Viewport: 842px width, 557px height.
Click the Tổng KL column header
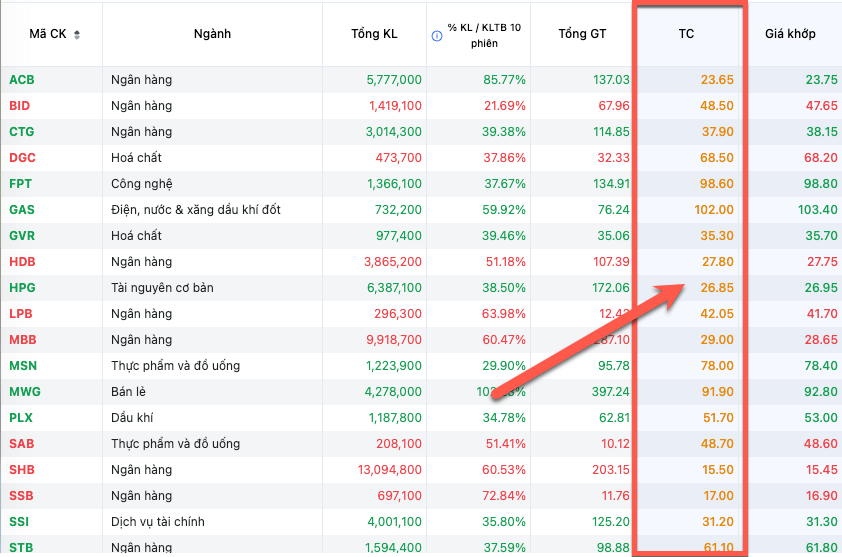click(x=374, y=34)
